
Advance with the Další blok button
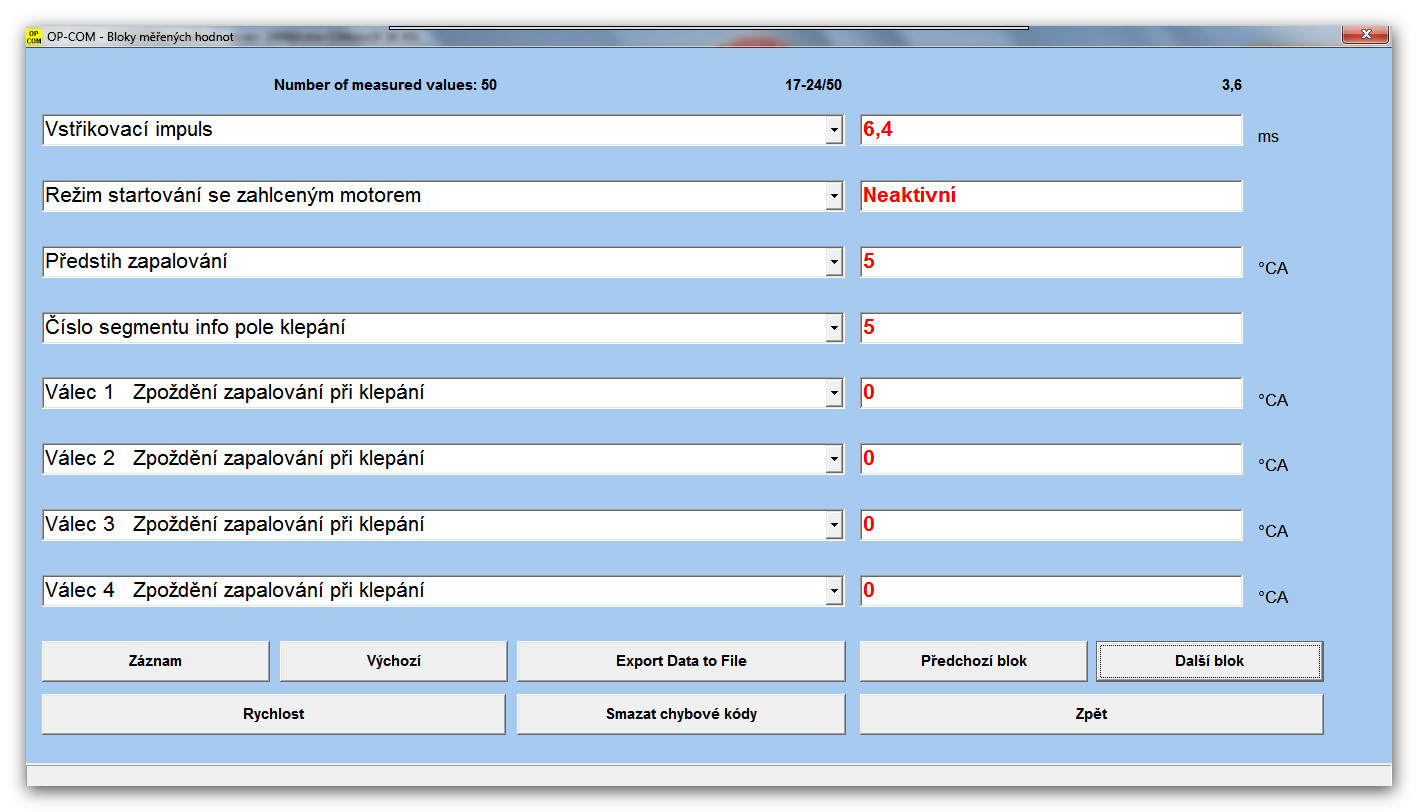tap(1209, 661)
